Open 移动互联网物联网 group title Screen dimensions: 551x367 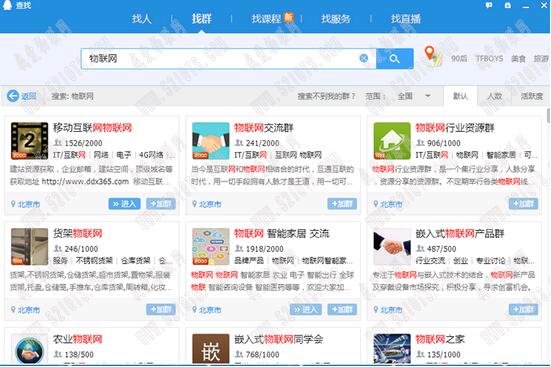pyautogui.click(x=92, y=128)
